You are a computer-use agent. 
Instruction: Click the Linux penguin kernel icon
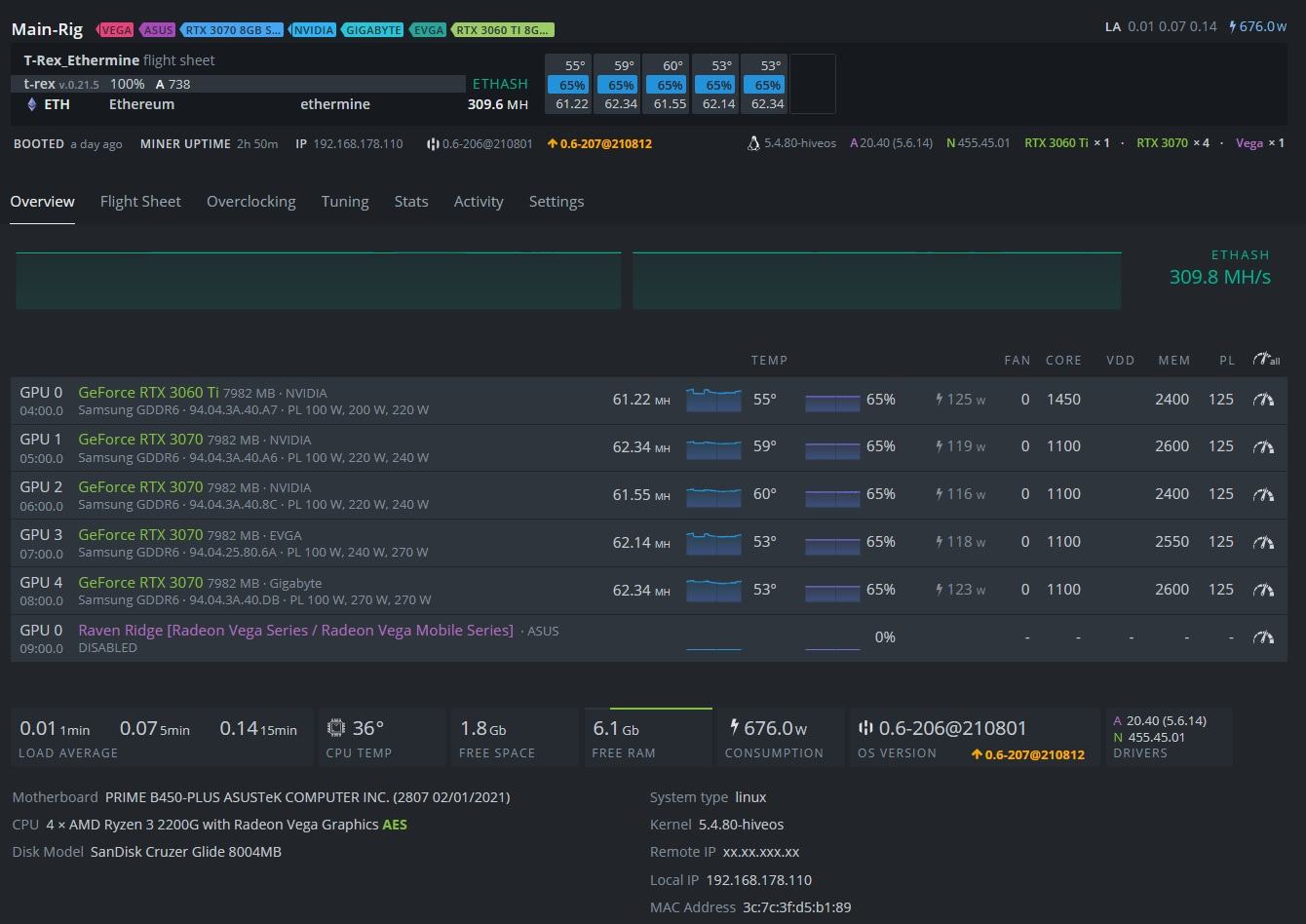click(753, 143)
